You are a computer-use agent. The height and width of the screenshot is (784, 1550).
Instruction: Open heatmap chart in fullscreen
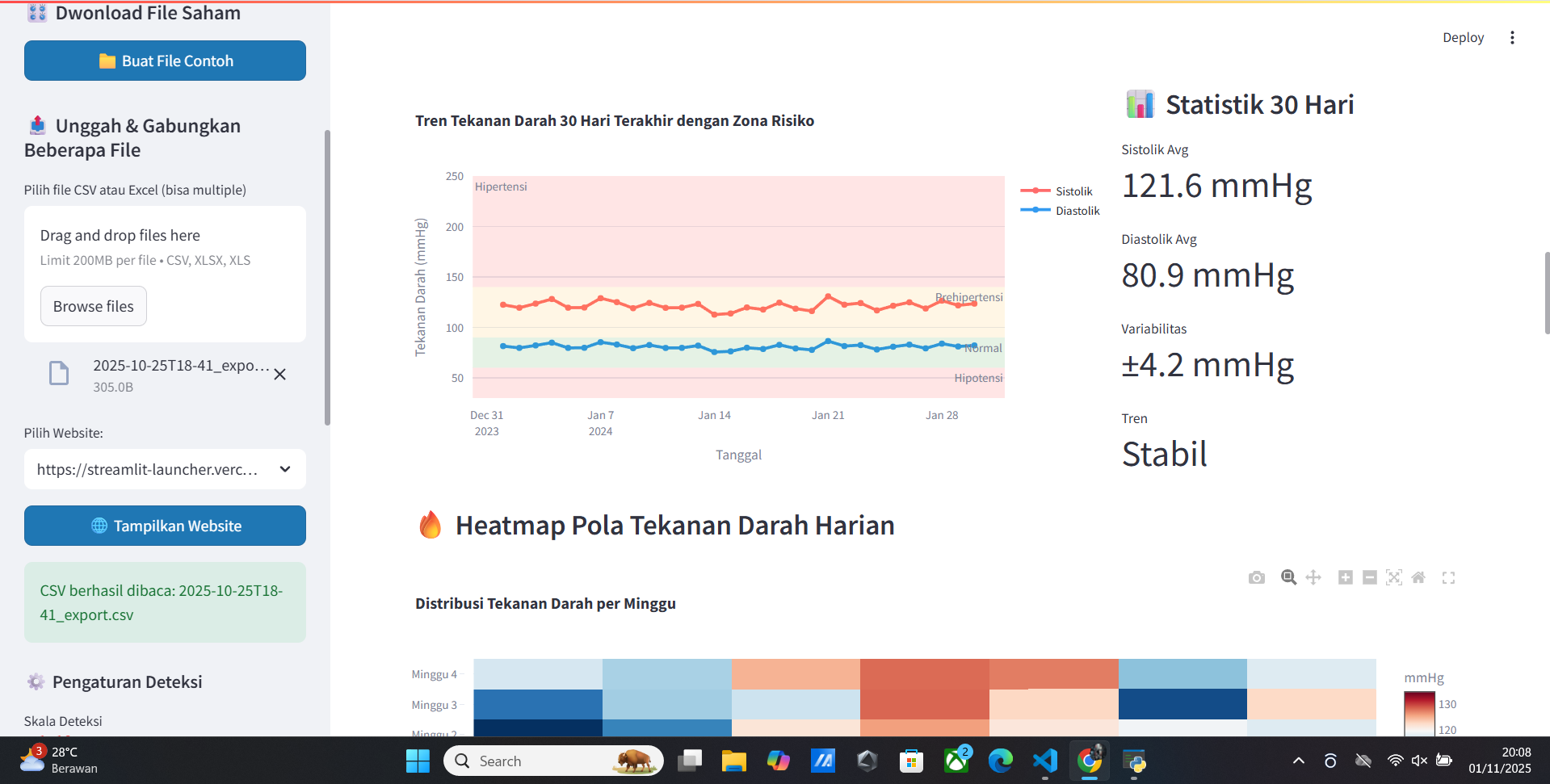1448,577
